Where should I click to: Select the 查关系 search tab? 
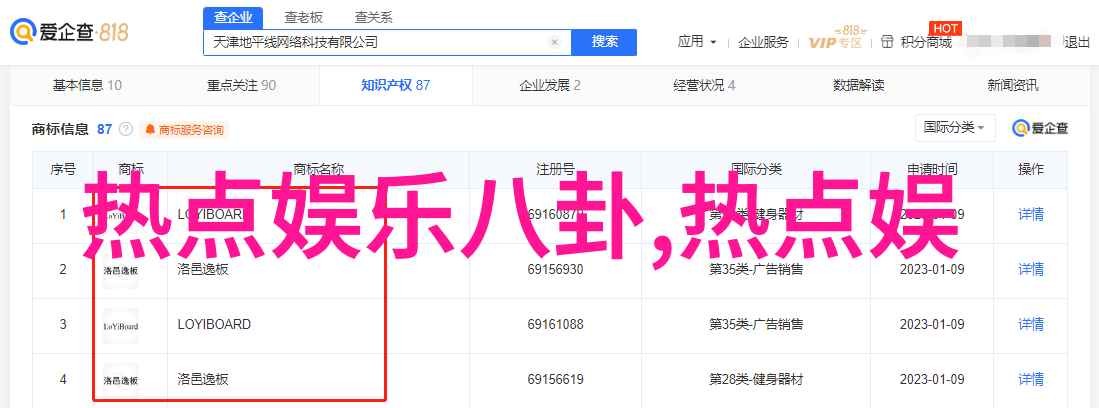(374, 18)
